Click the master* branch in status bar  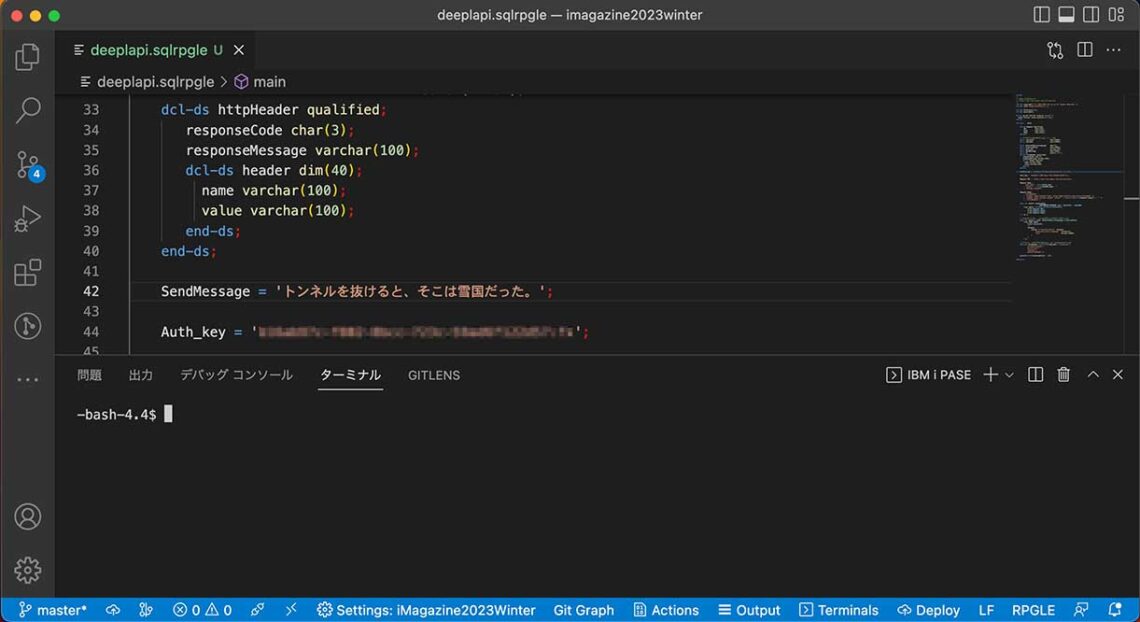pyautogui.click(x=52, y=610)
